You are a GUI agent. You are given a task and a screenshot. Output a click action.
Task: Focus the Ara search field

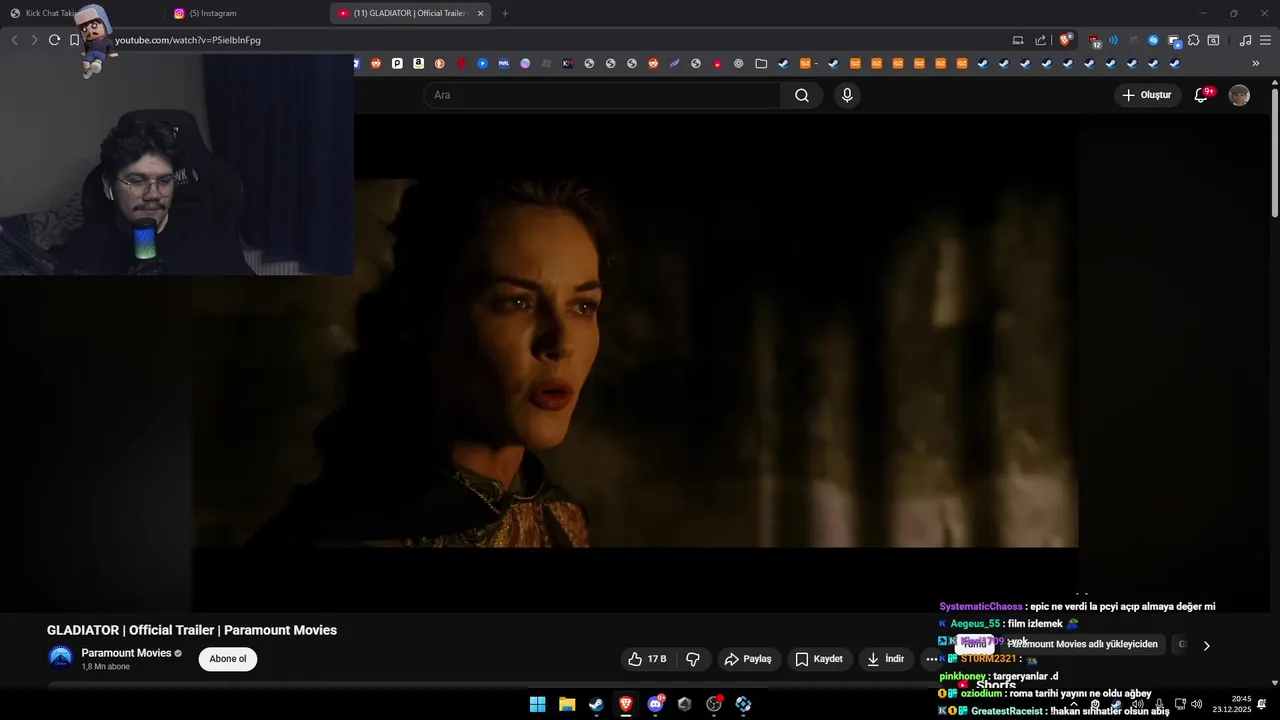(x=602, y=95)
